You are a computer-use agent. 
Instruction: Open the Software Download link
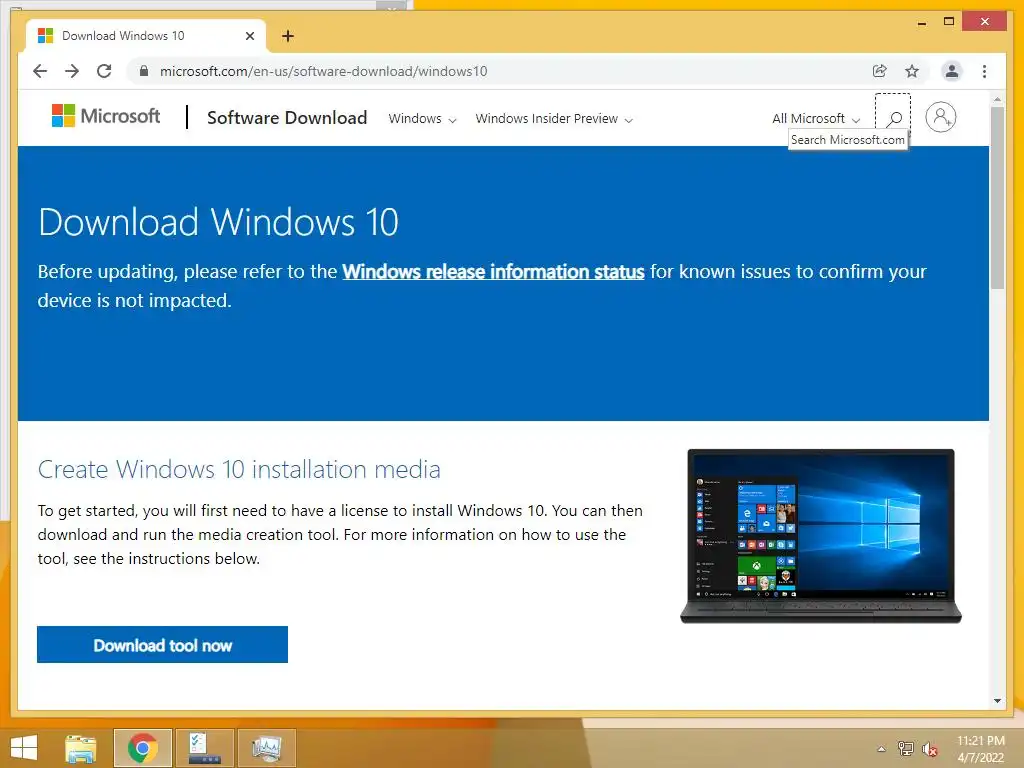[x=287, y=118]
